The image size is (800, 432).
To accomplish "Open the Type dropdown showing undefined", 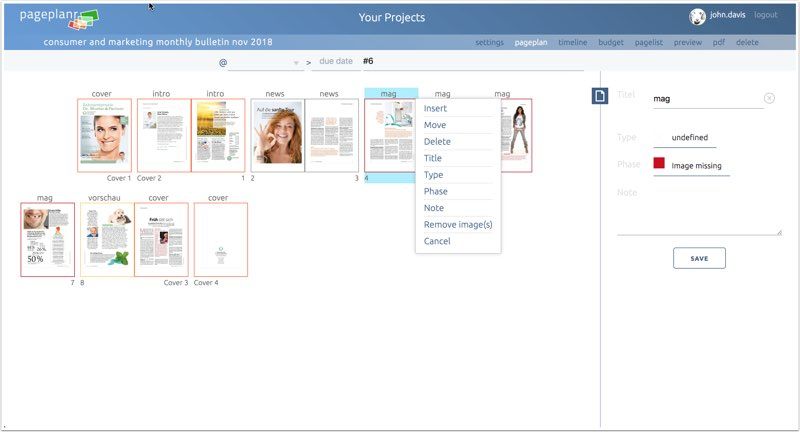I will coord(691,137).
